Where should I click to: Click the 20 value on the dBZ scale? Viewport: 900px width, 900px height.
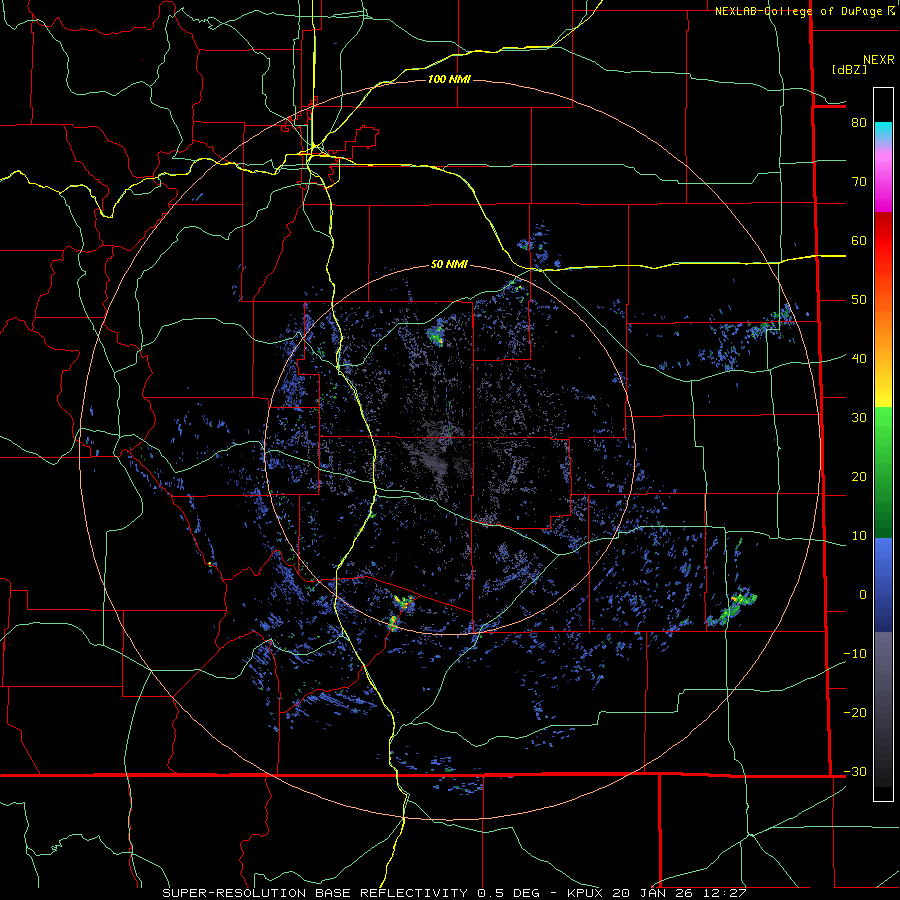click(x=859, y=476)
